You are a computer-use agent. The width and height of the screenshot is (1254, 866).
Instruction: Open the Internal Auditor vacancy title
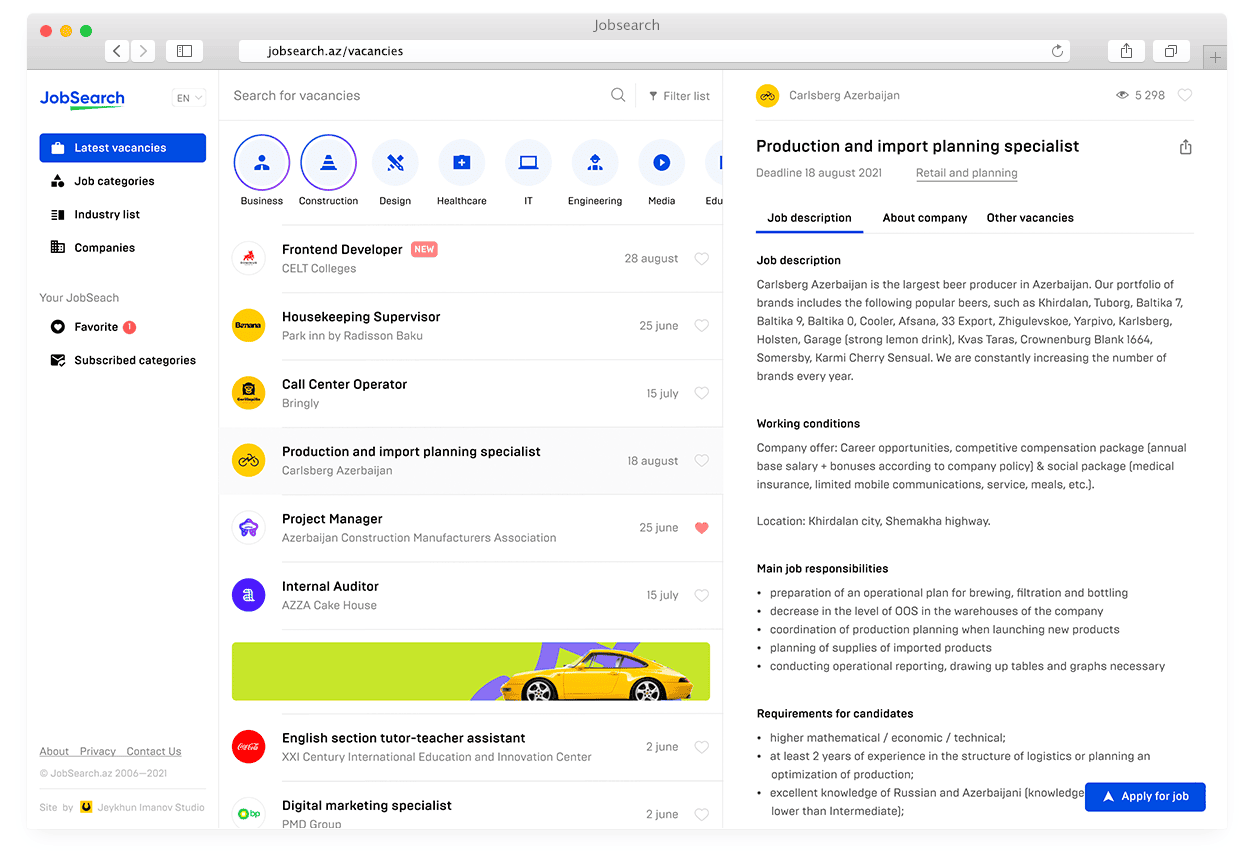click(x=330, y=586)
